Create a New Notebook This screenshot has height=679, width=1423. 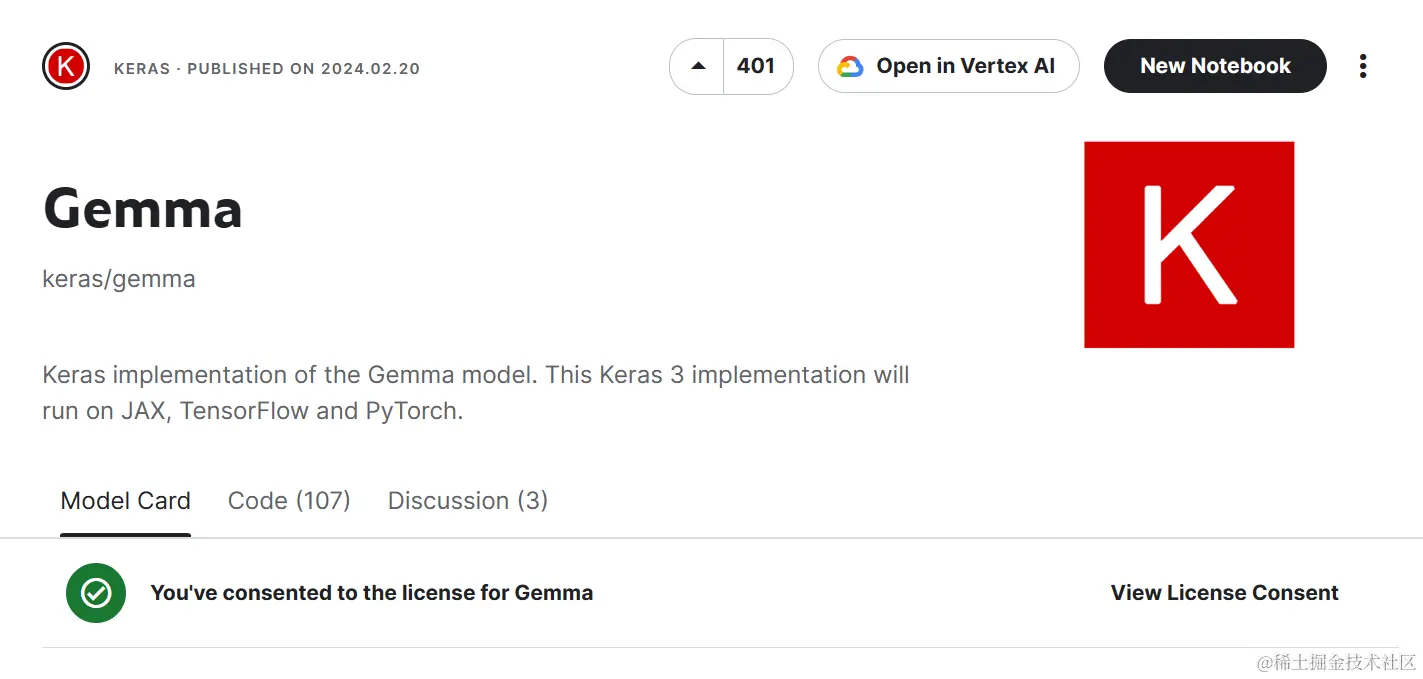tap(1215, 67)
